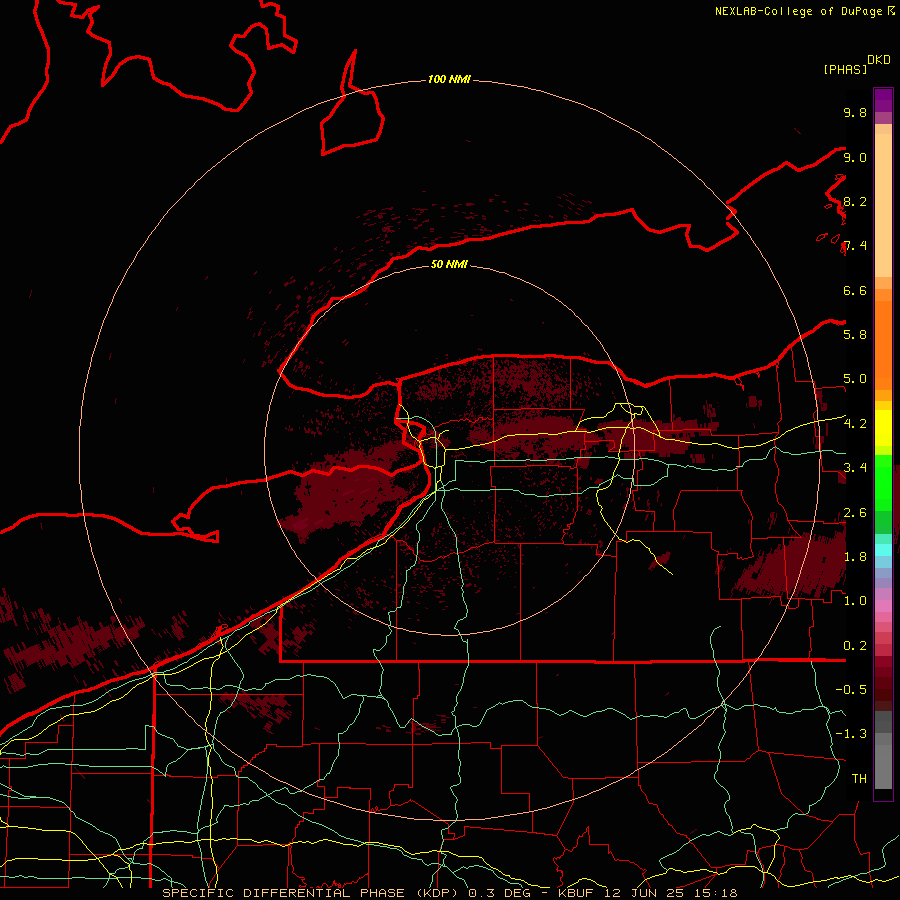Click the [PHAS] units label

(845, 69)
